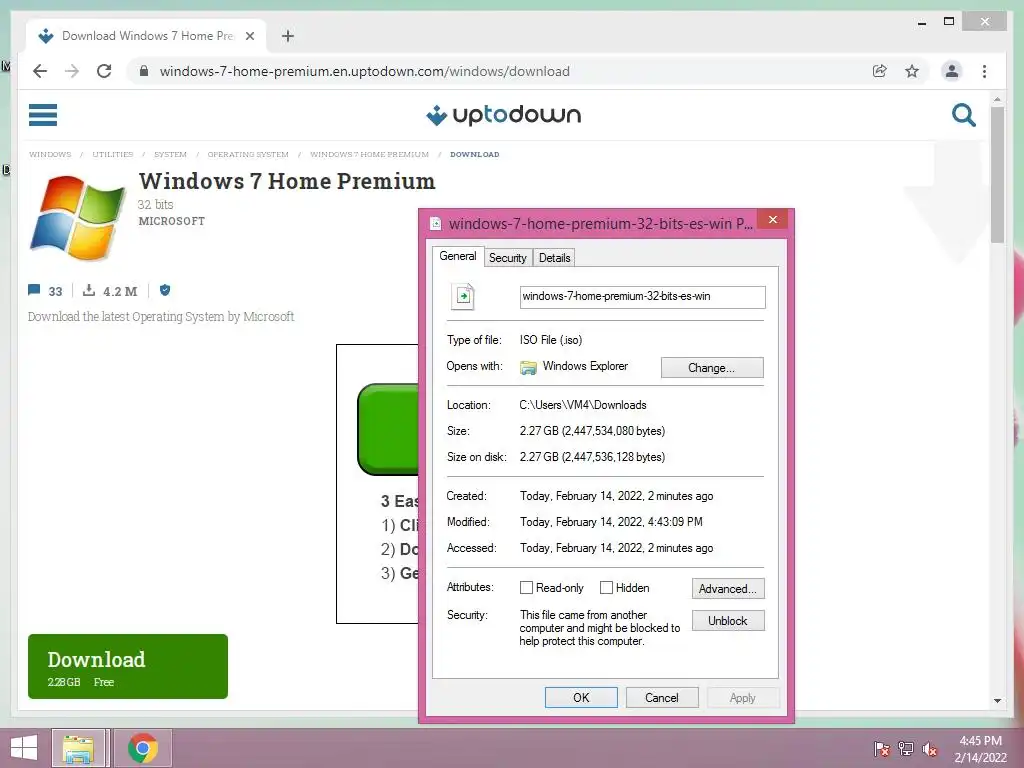The height and width of the screenshot is (768, 1024).
Task: Click the 'ISO File (.iso)' type text
Action: (x=551, y=340)
